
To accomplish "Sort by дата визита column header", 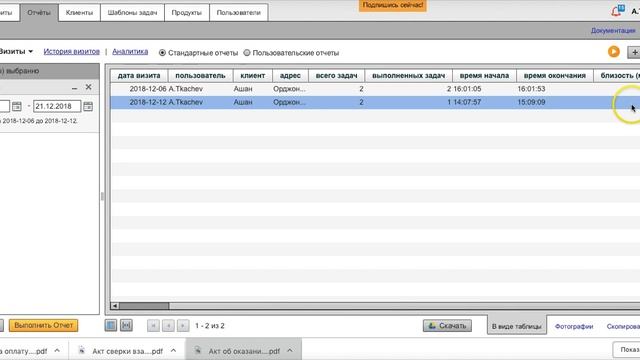I will pos(139,76).
